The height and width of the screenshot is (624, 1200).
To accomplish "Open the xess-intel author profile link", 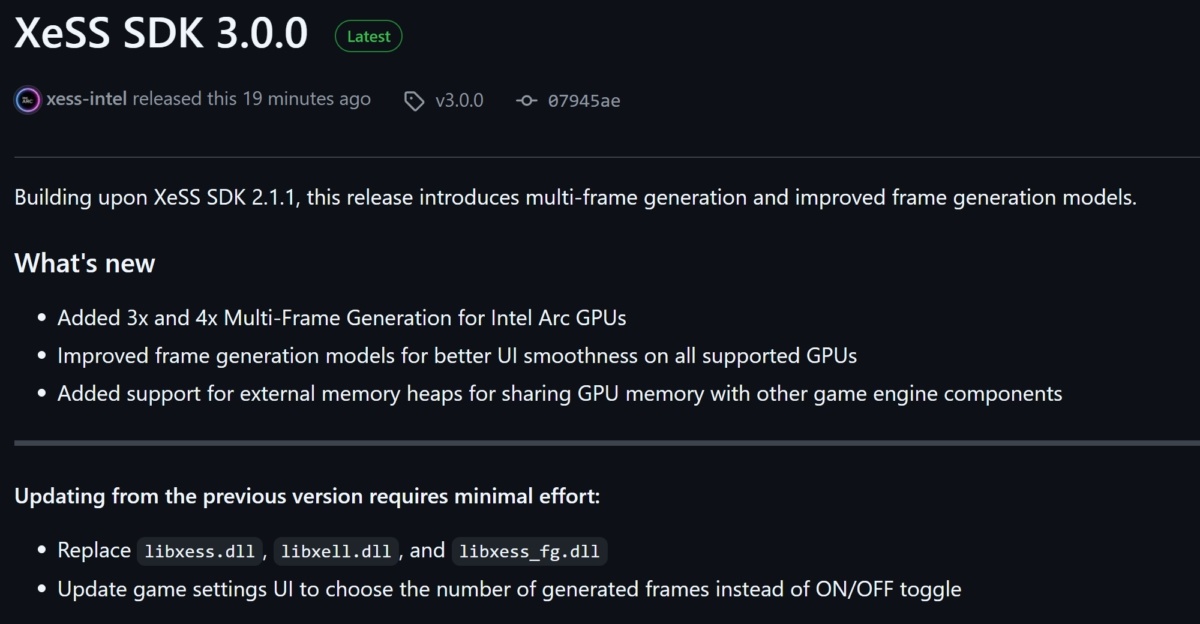I will pyautogui.click(x=86, y=100).
